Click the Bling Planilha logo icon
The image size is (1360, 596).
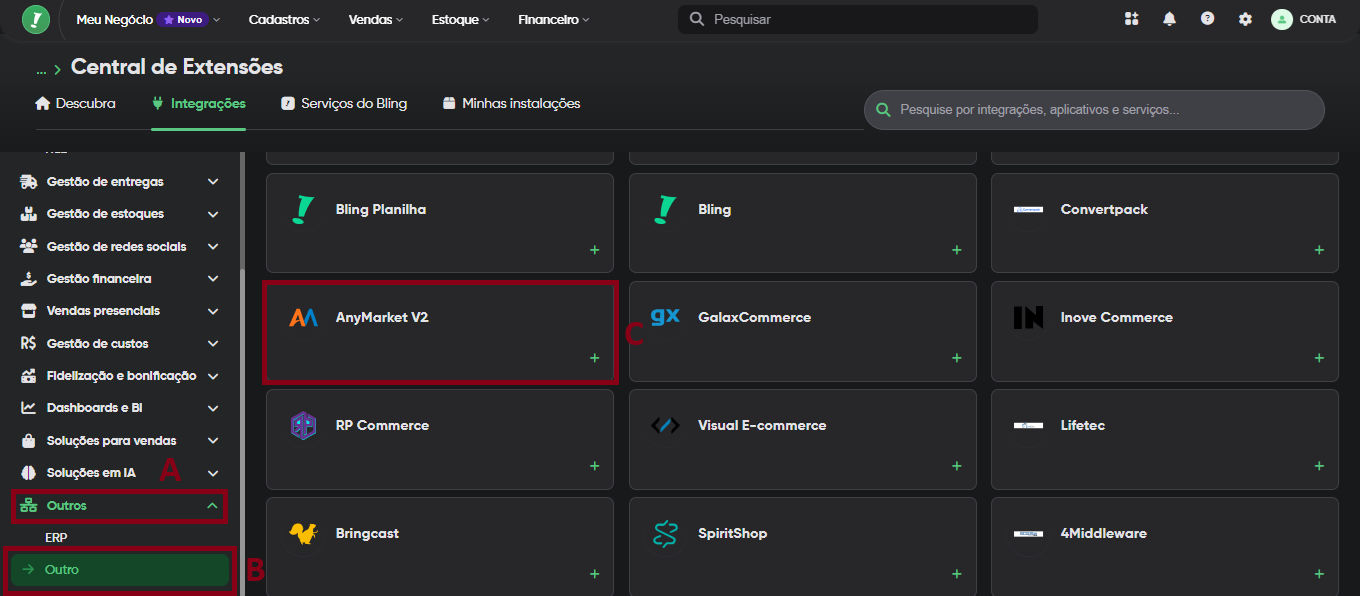pos(303,209)
